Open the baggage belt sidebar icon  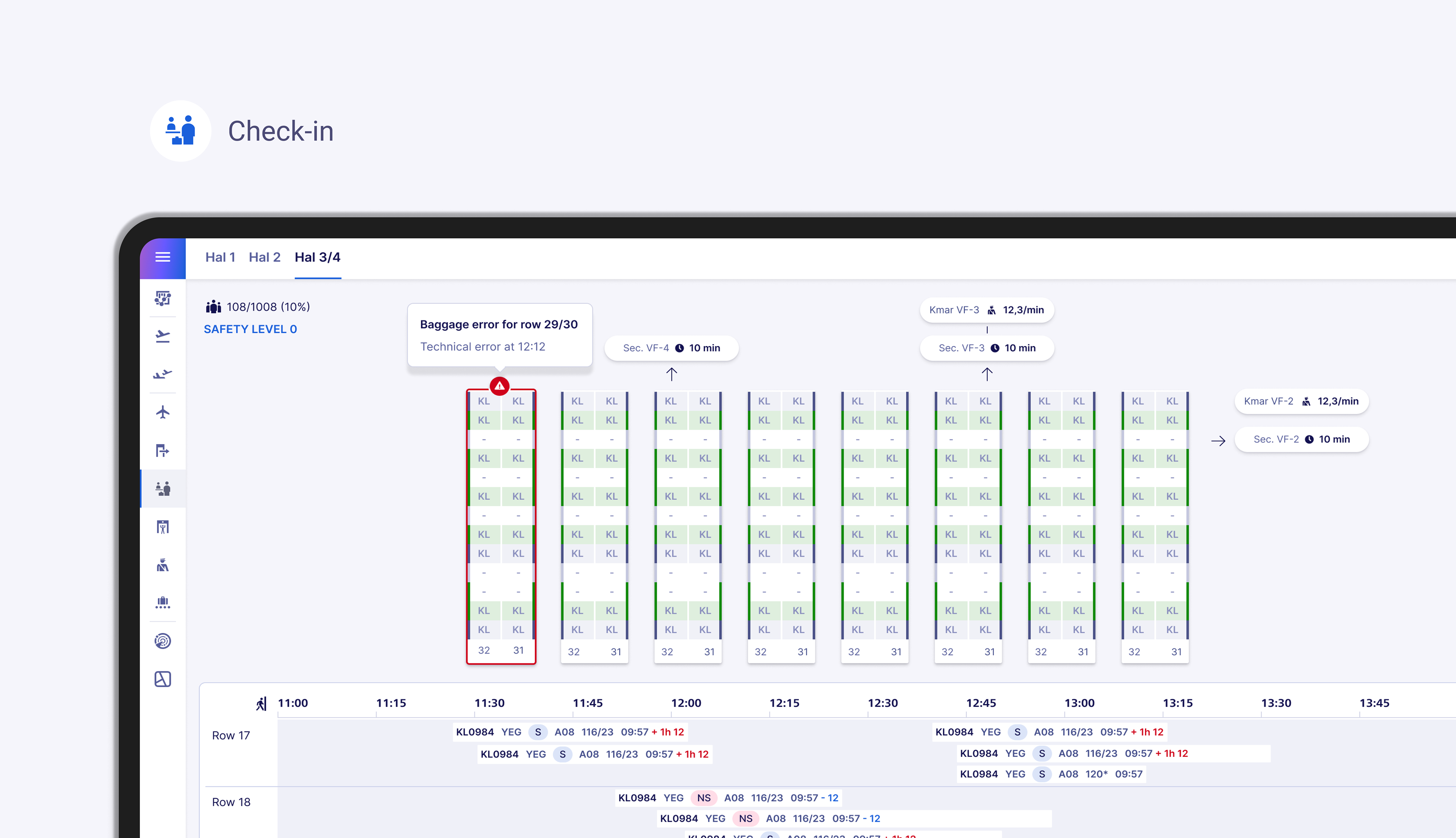162,603
